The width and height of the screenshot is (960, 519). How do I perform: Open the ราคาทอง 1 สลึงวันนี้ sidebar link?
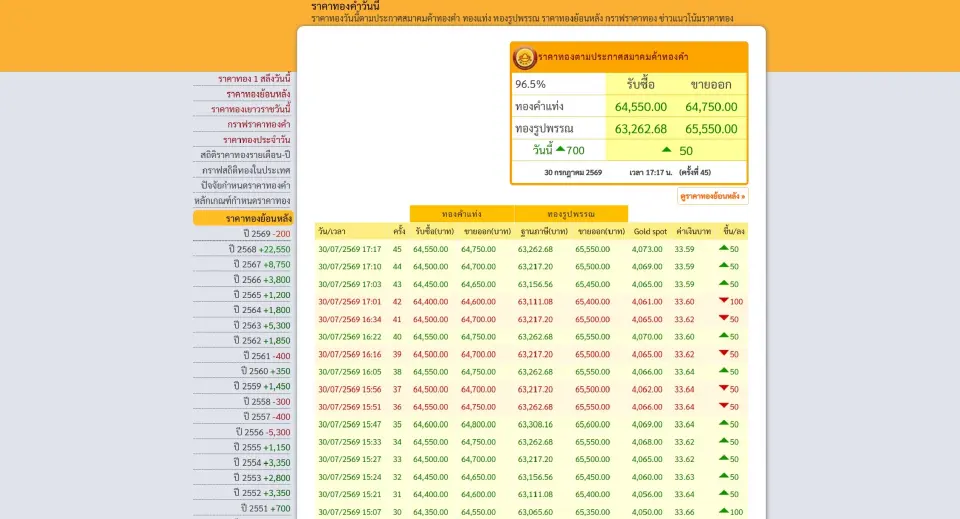pos(254,79)
